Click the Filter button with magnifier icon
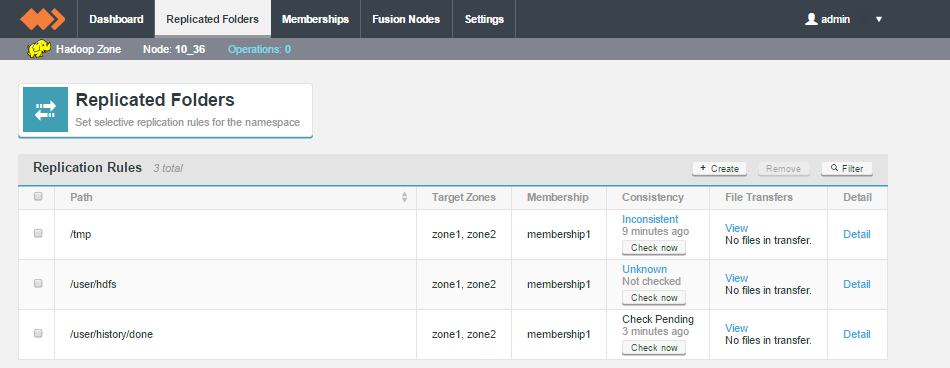Screen dimensions: 950x368 [847, 169]
